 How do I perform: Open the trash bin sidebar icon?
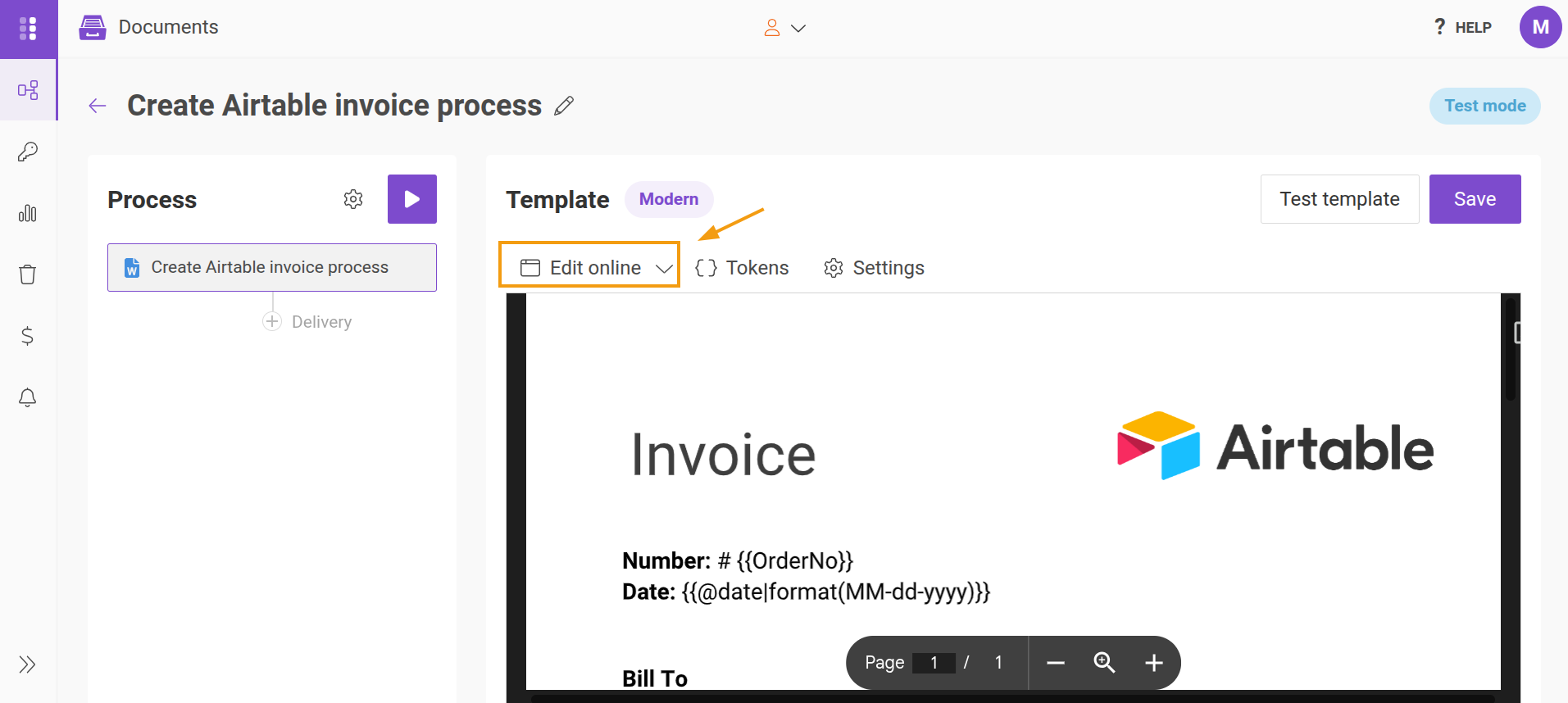tap(28, 274)
